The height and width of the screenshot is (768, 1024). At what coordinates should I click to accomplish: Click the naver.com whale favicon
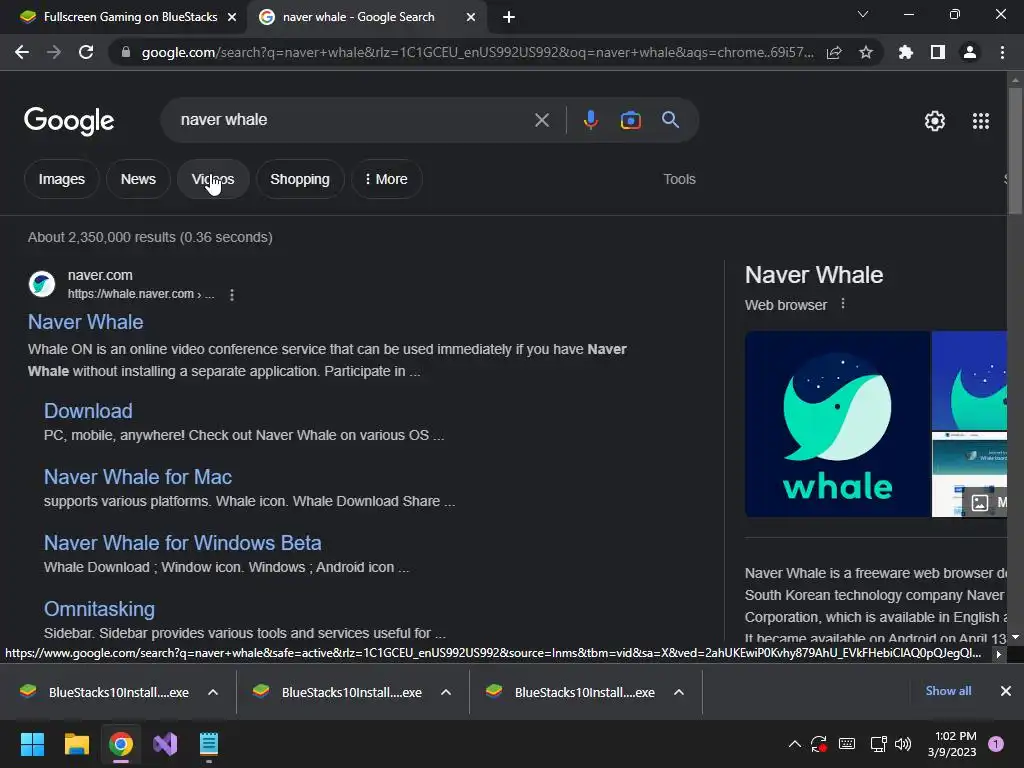pos(42,284)
